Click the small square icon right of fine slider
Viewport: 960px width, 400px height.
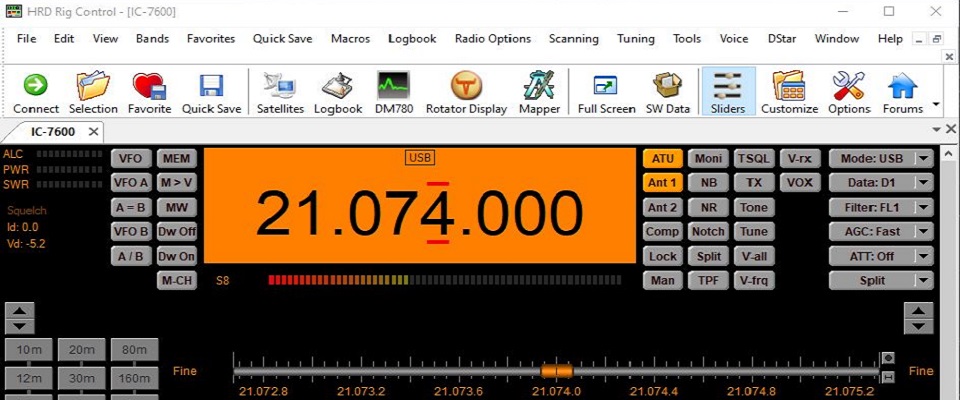pos(888,358)
